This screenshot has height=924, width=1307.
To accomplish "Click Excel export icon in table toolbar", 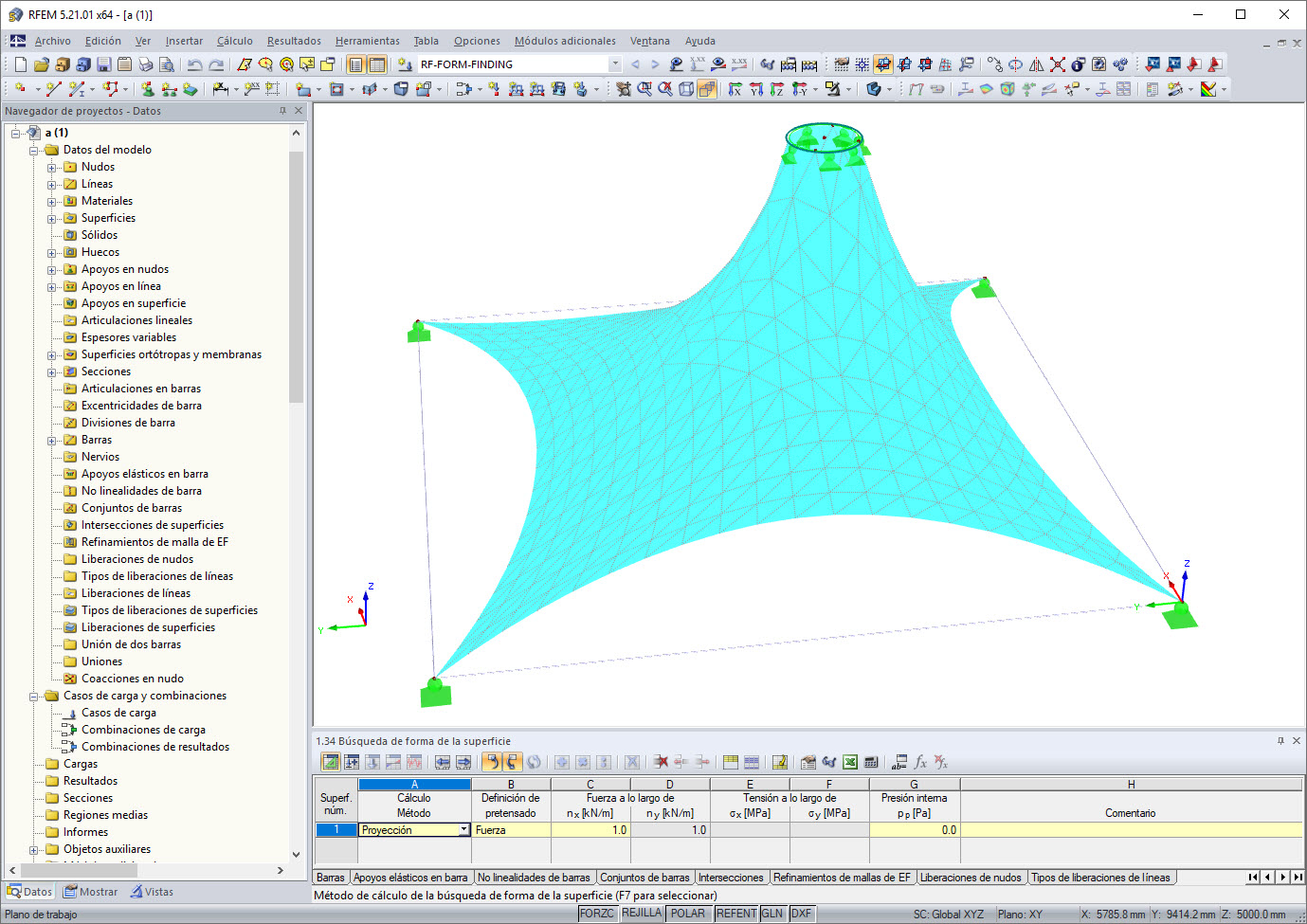I will (850, 762).
